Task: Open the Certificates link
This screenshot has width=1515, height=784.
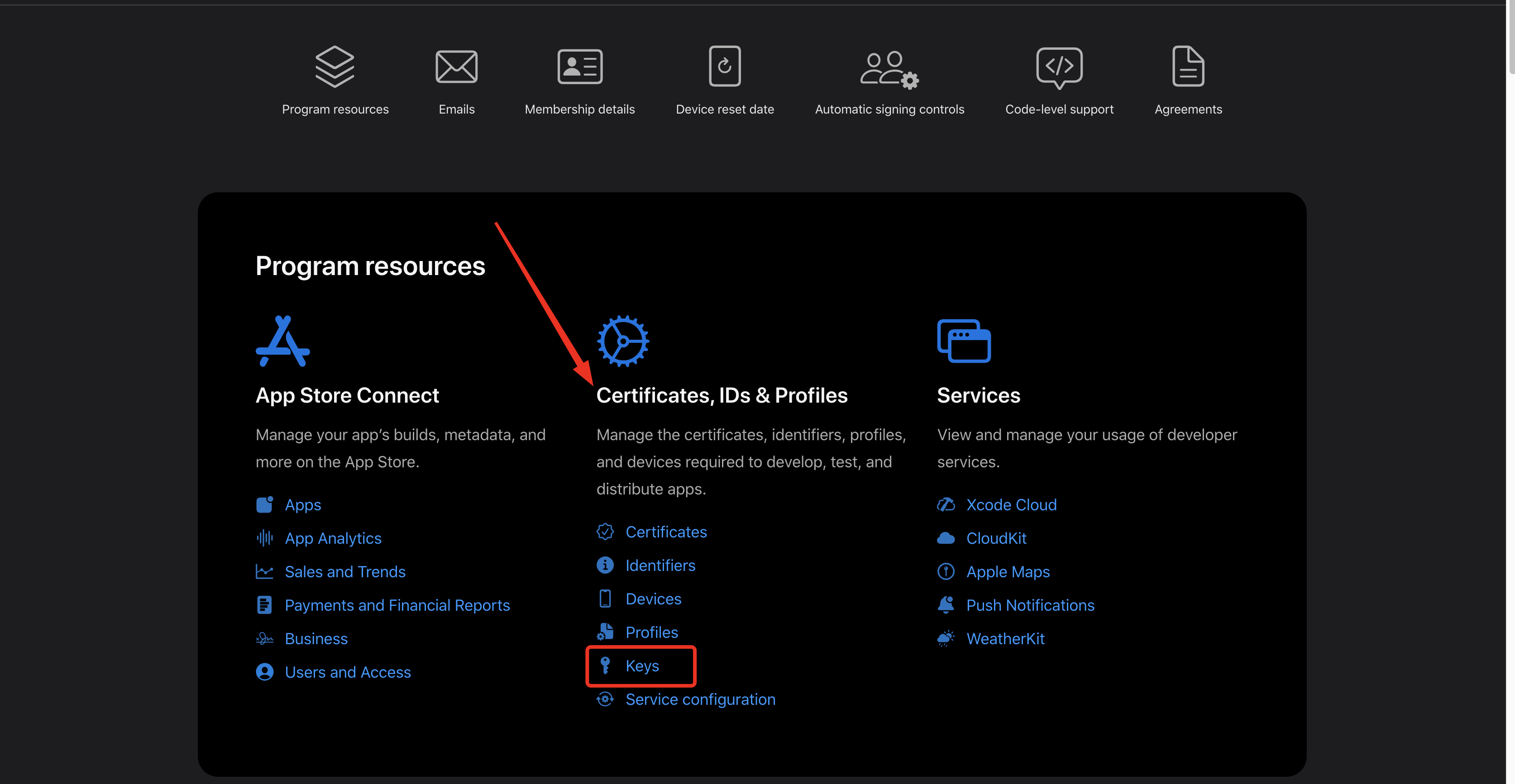Action: [x=666, y=531]
